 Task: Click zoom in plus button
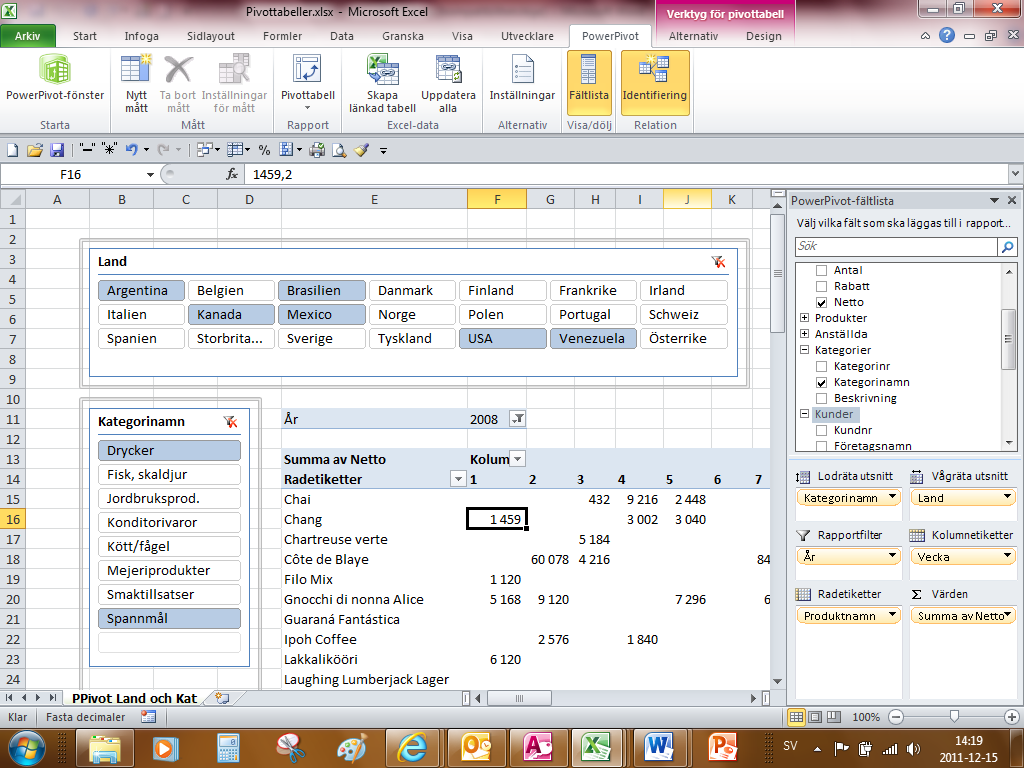1012,717
